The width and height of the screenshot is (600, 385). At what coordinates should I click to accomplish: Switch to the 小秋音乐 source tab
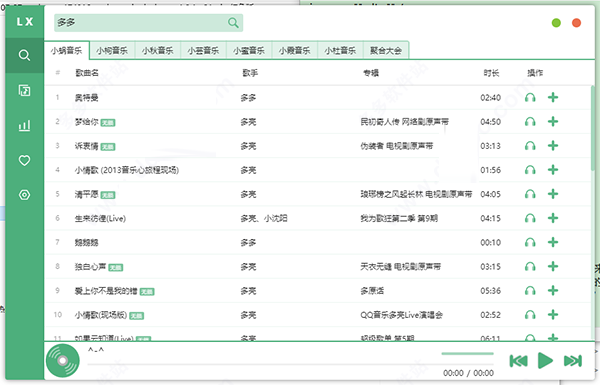point(157,50)
